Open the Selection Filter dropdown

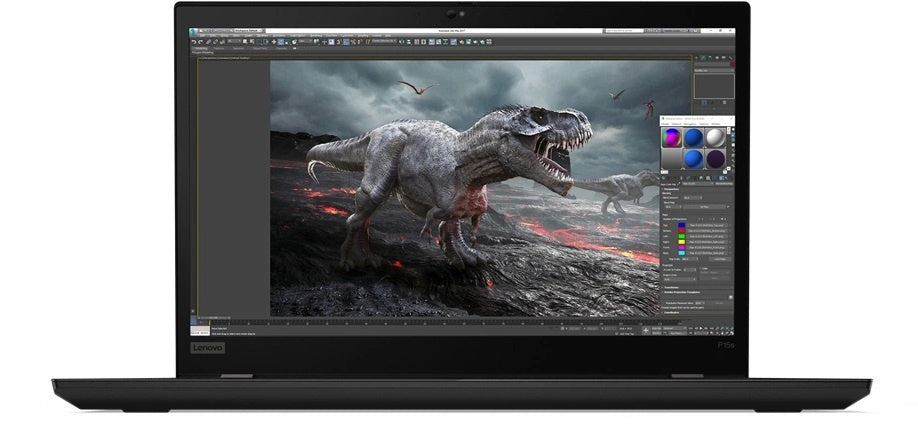234,42
